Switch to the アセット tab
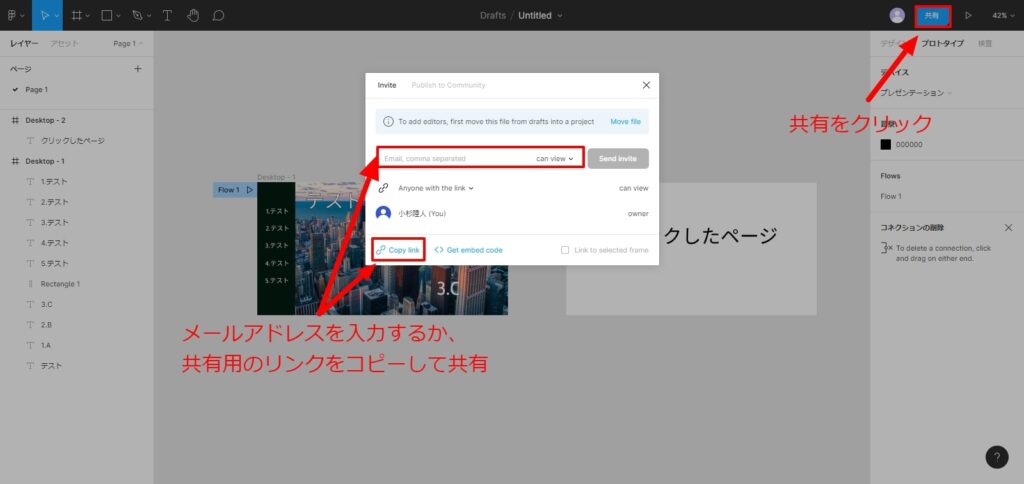The height and width of the screenshot is (484, 1024). 65,43
